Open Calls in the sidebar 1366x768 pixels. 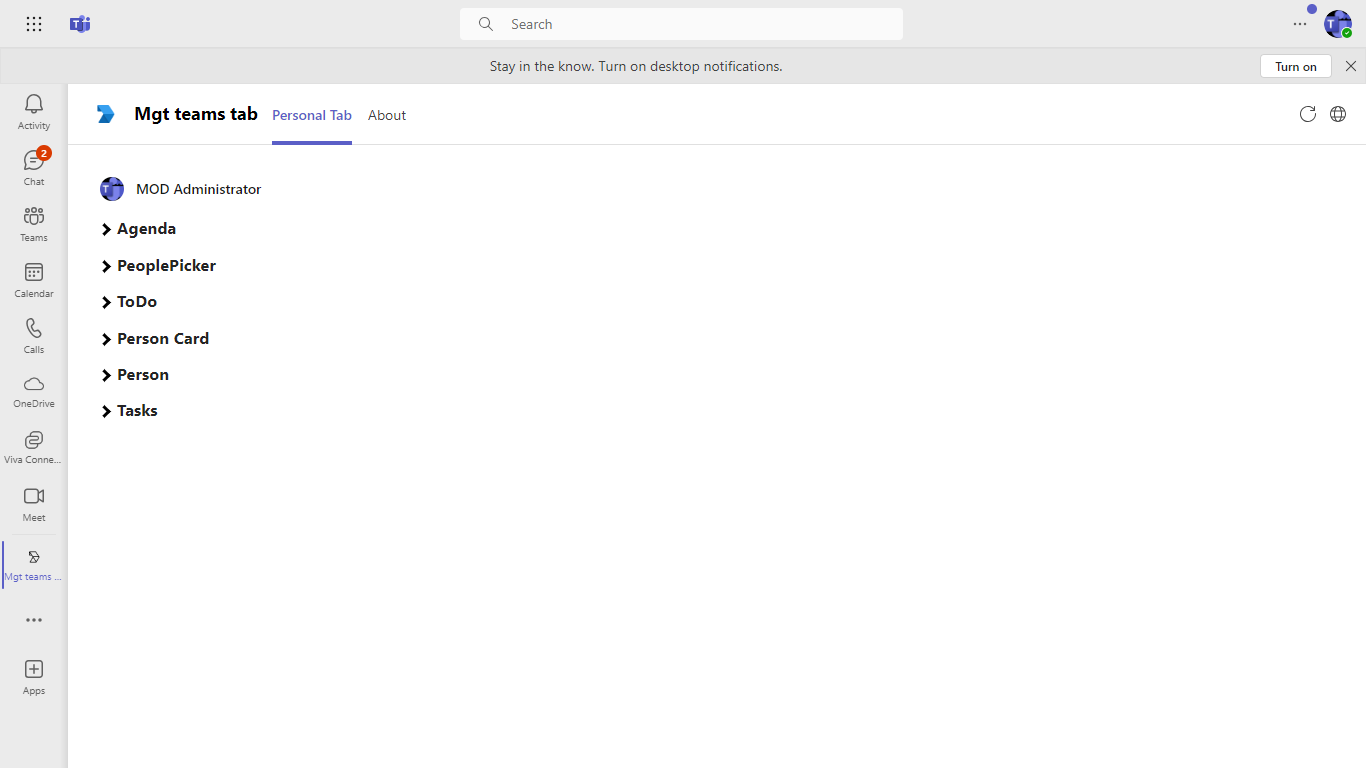click(34, 336)
